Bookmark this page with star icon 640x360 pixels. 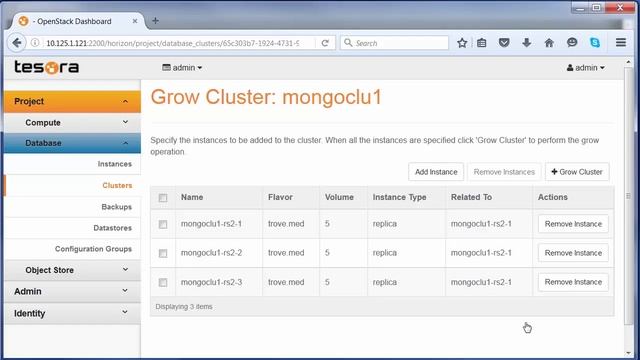click(x=462, y=43)
